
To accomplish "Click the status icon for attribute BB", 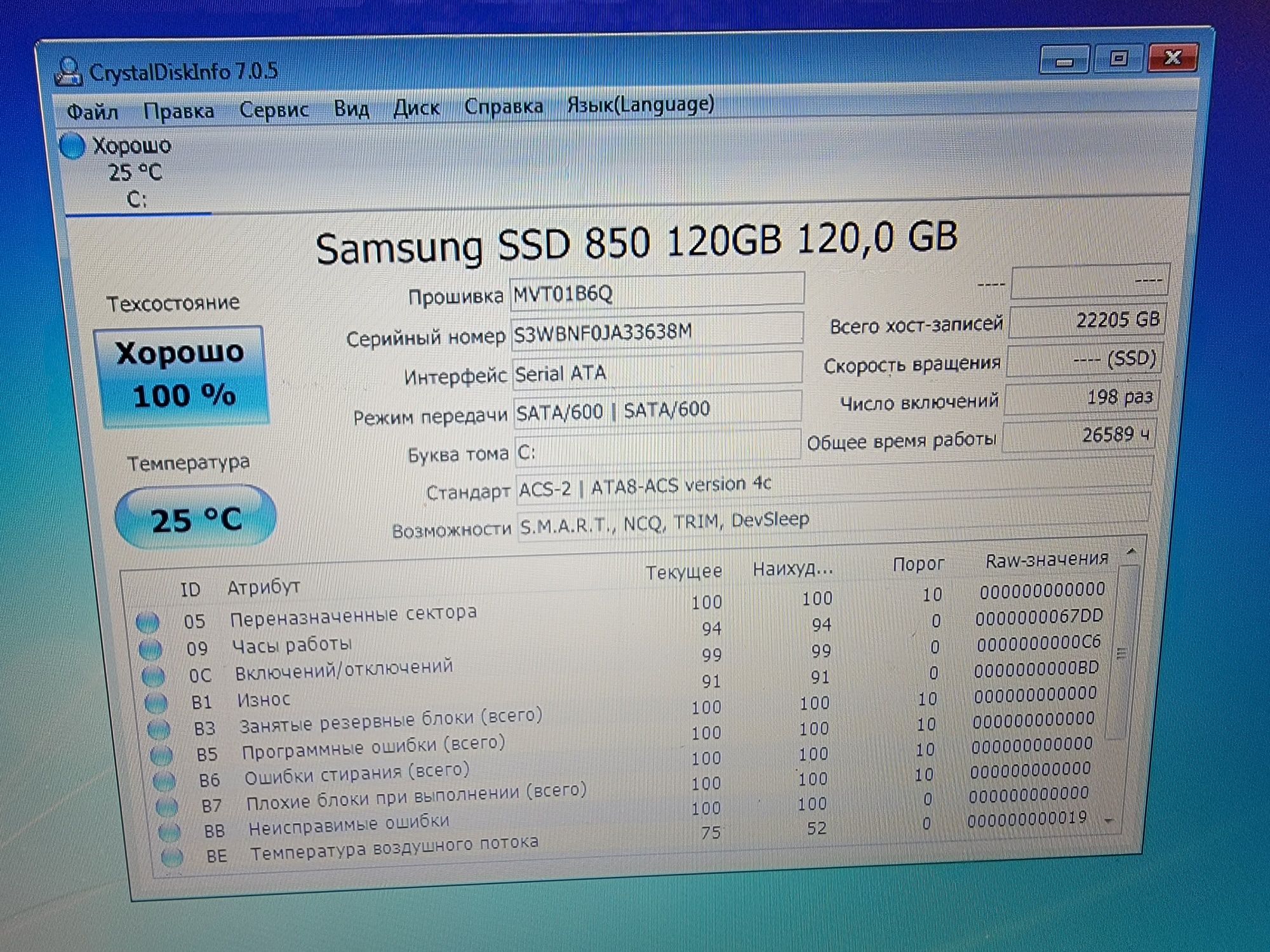I will [x=169, y=831].
